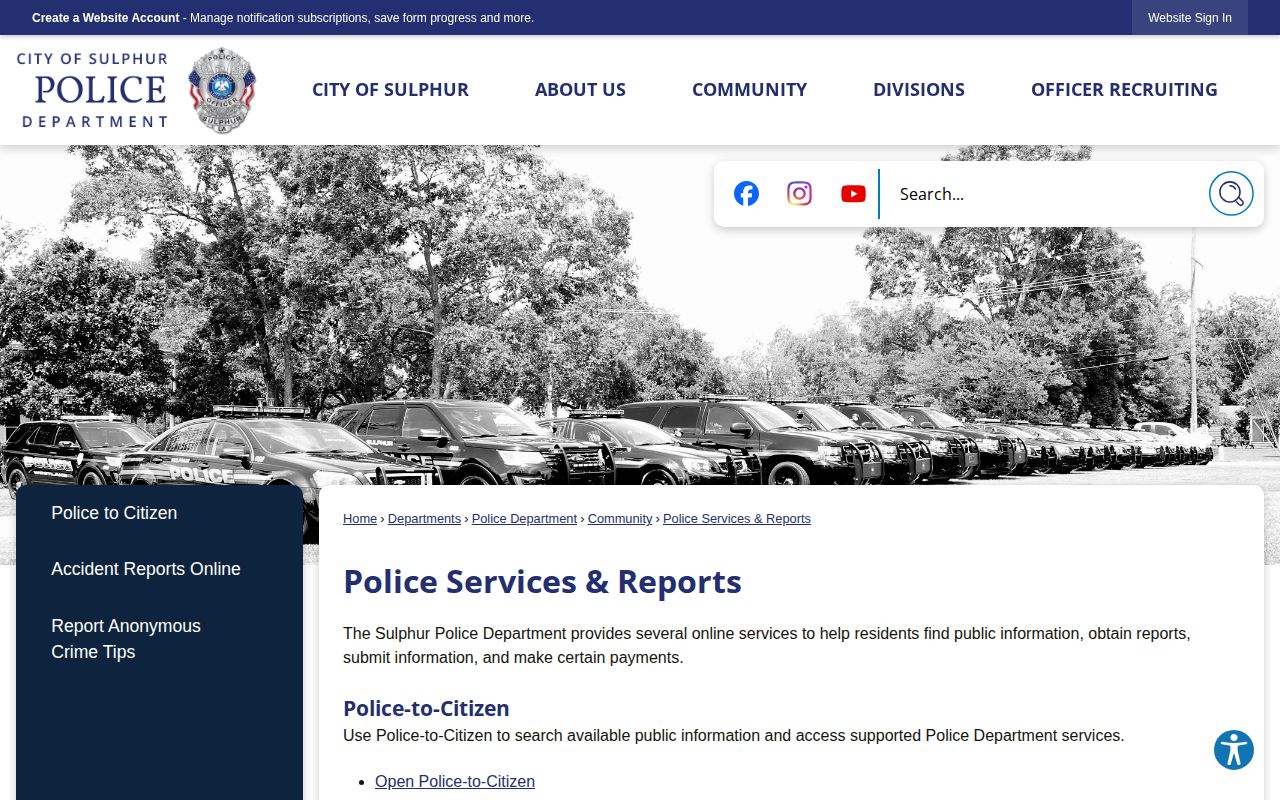Open the Officer Recruiting menu
The height and width of the screenshot is (800, 1280).
tap(1124, 90)
